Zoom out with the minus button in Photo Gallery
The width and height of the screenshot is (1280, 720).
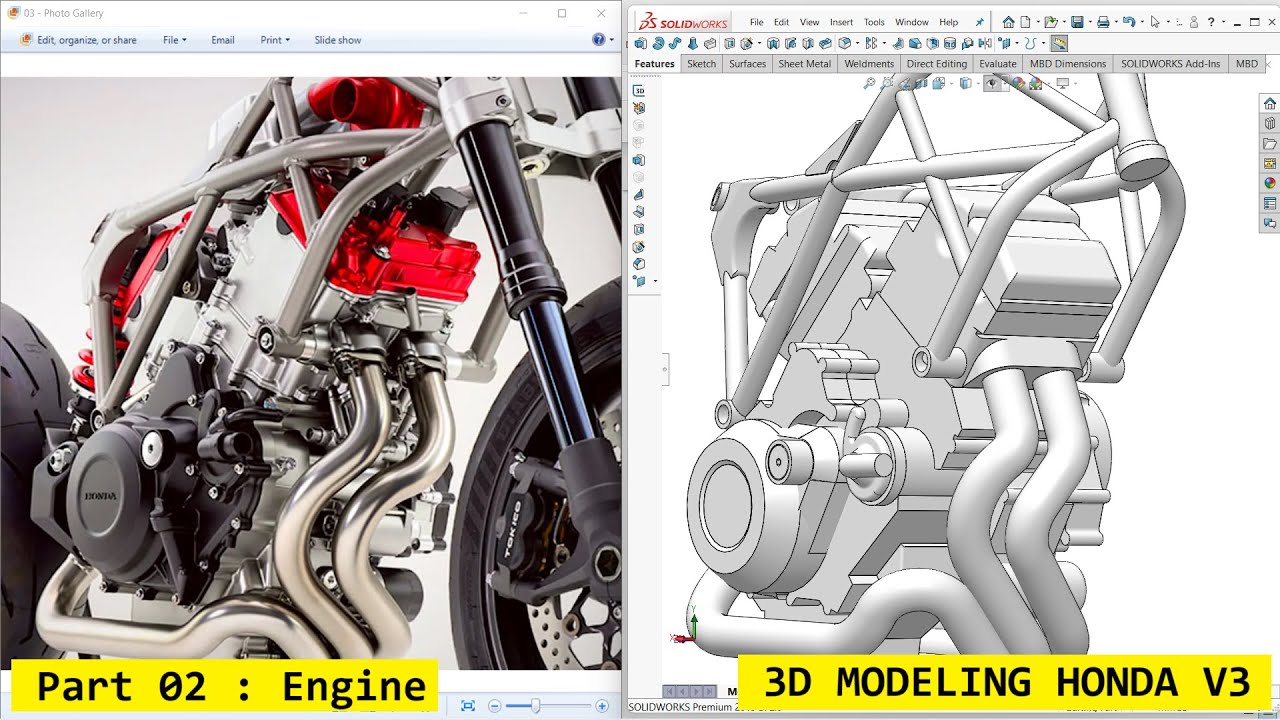494,706
